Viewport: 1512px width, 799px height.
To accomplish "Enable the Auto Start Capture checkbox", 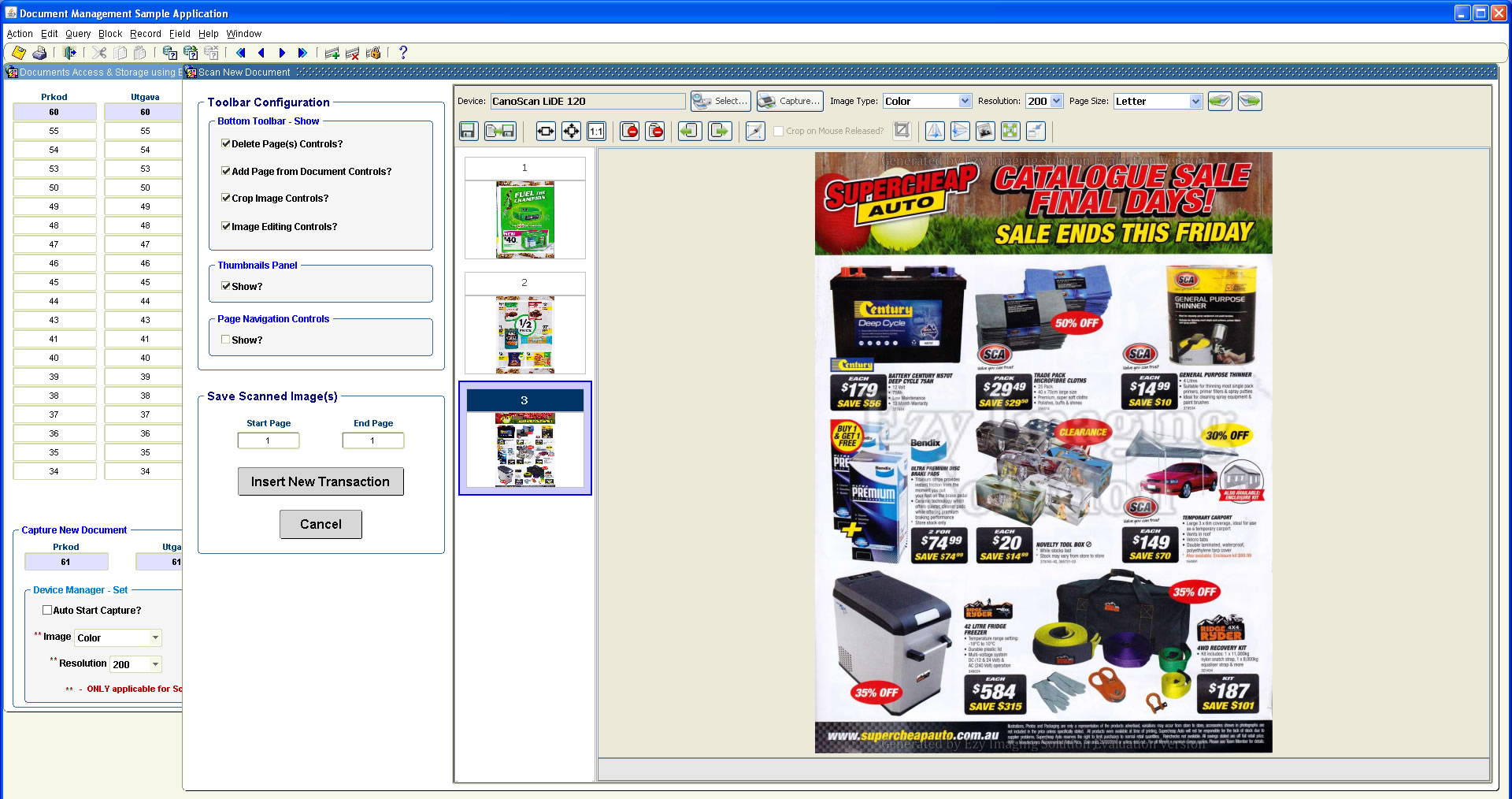I will 47,610.
